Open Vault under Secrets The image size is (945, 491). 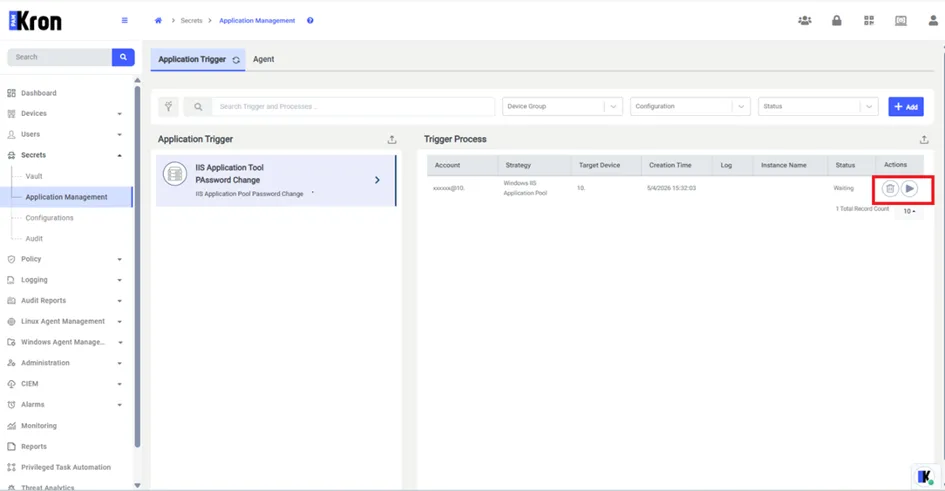coord(34,177)
